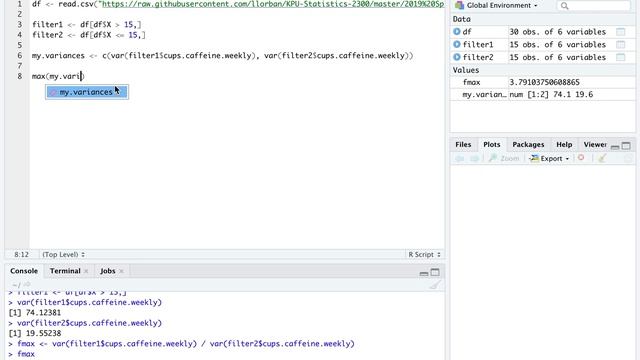640x360 pixels.
Task: Close the Jobs tab
Action: point(121,271)
